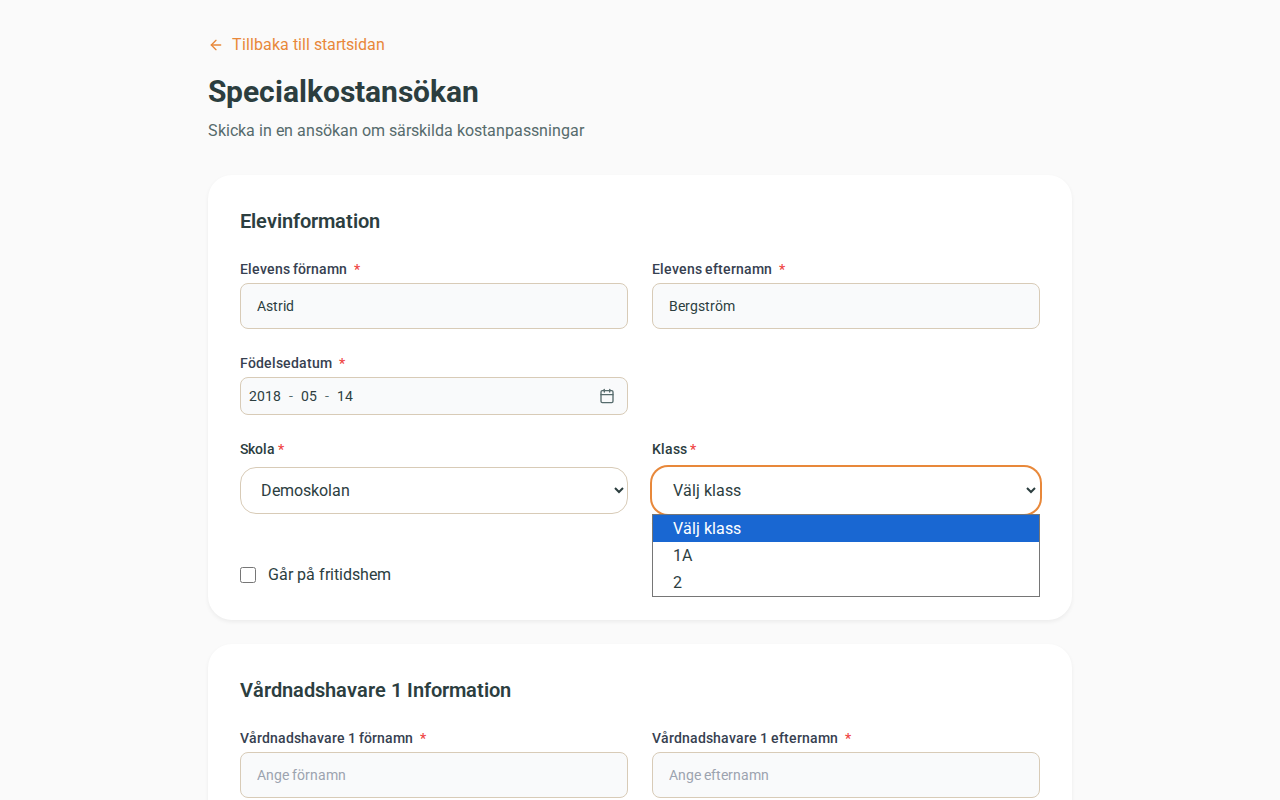
Task: Click the 'Elevinformation' section title
Action: (x=310, y=221)
